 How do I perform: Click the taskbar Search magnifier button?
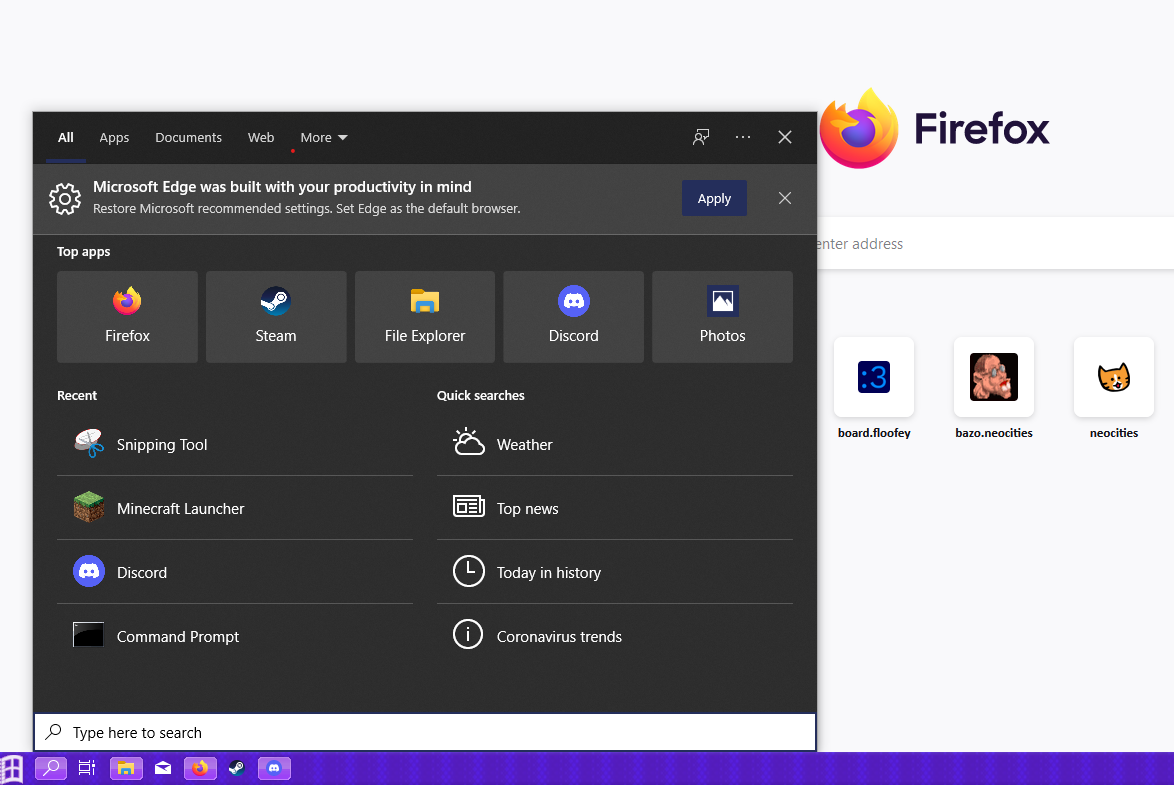point(51,769)
